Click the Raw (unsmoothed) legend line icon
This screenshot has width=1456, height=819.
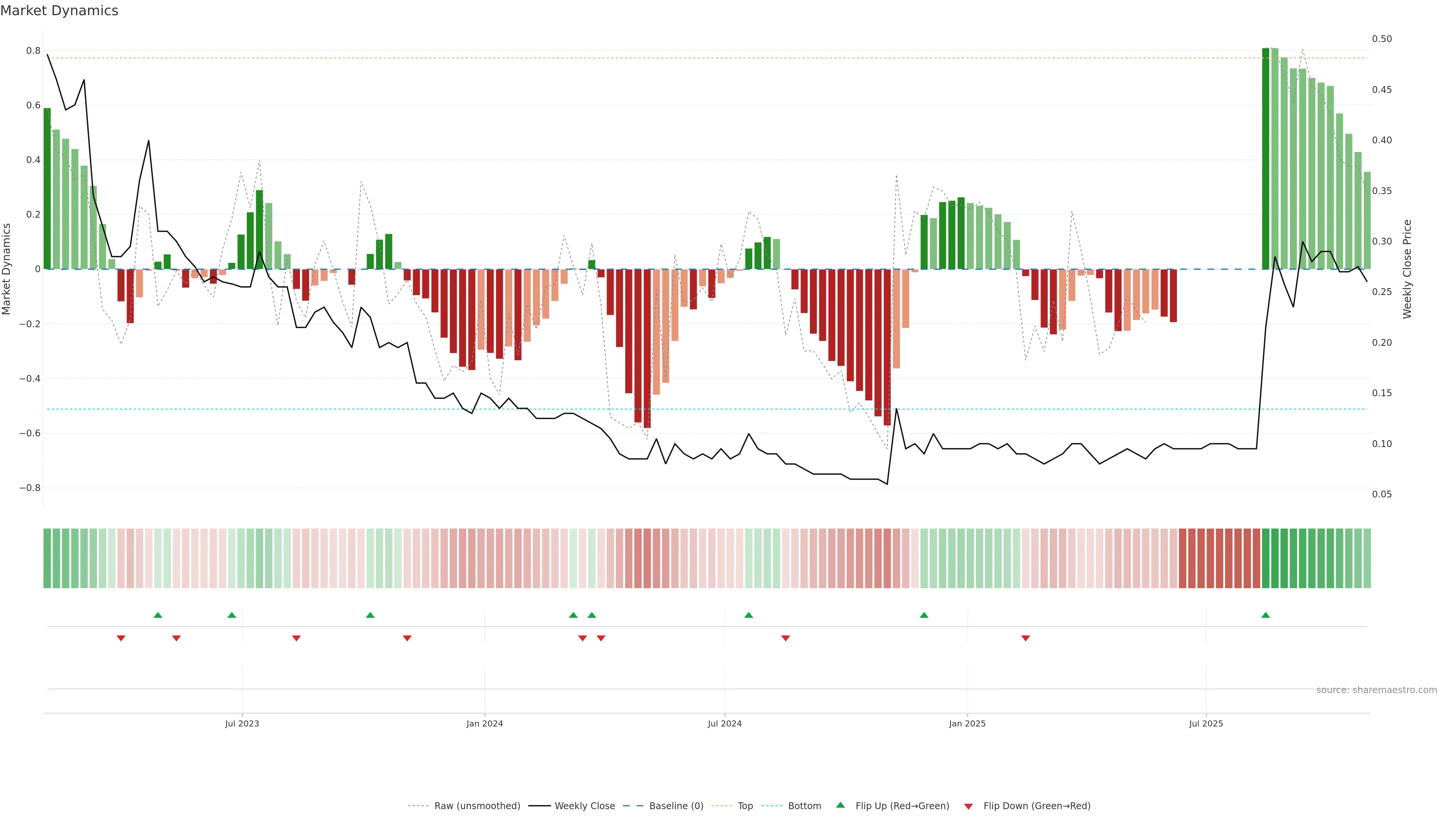point(418,806)
